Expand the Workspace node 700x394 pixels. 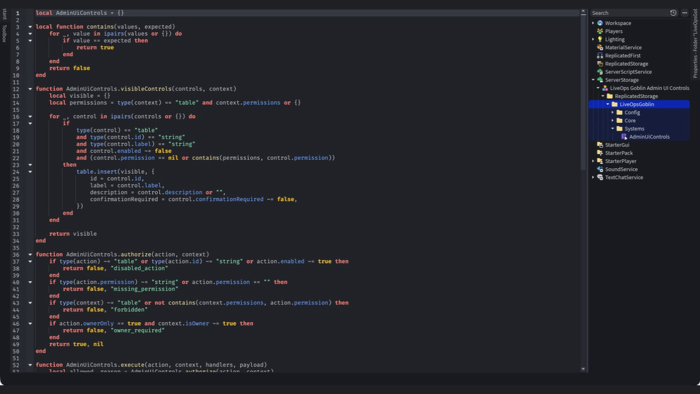[x=593, y=23]
